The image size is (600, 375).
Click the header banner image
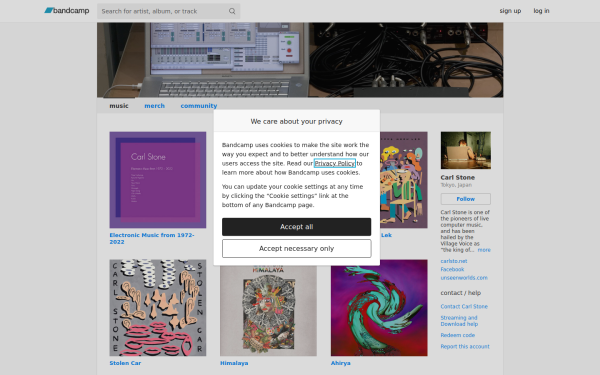pyautogui.click(x=300, y=60)
